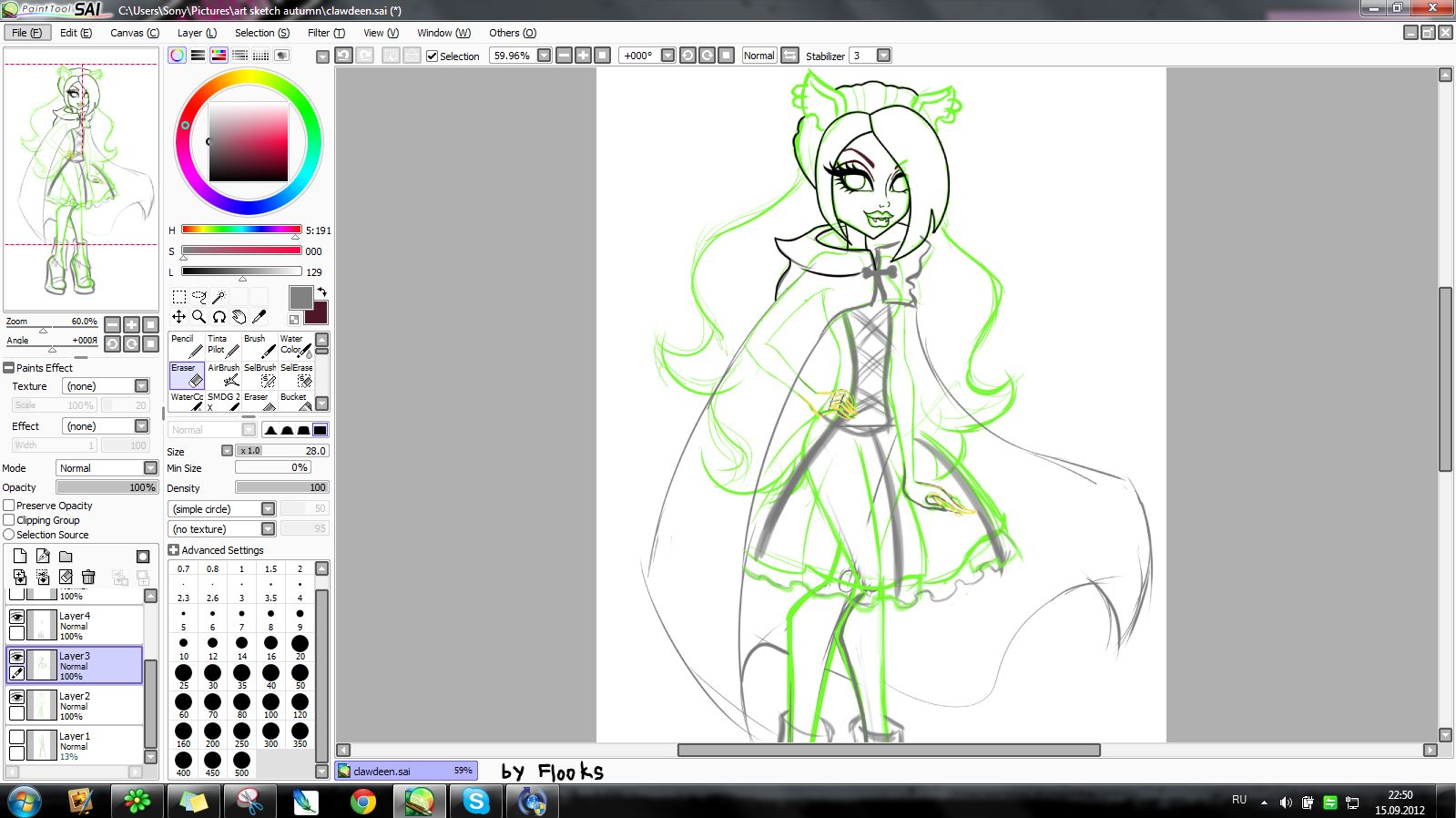
Task: Flip canvas view horizontally icon
Action: coord(789,56)
